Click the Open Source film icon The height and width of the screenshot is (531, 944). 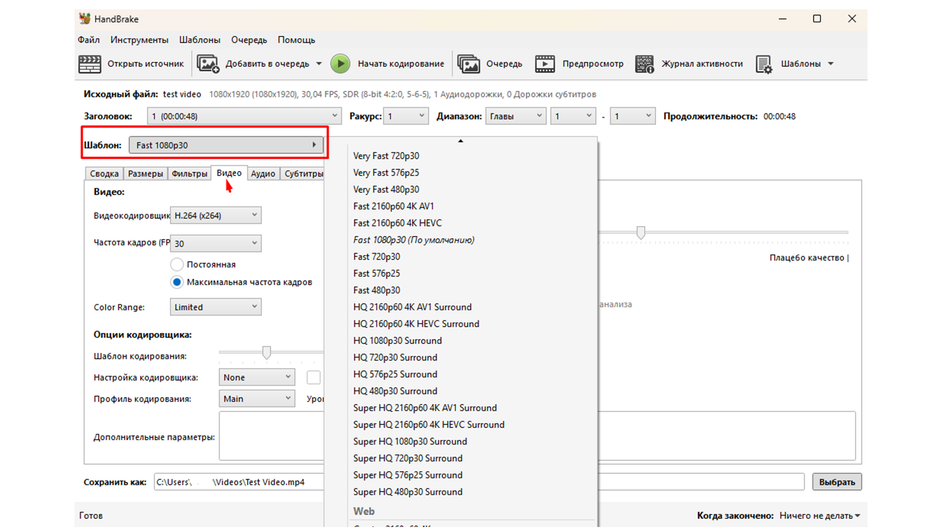90,64
